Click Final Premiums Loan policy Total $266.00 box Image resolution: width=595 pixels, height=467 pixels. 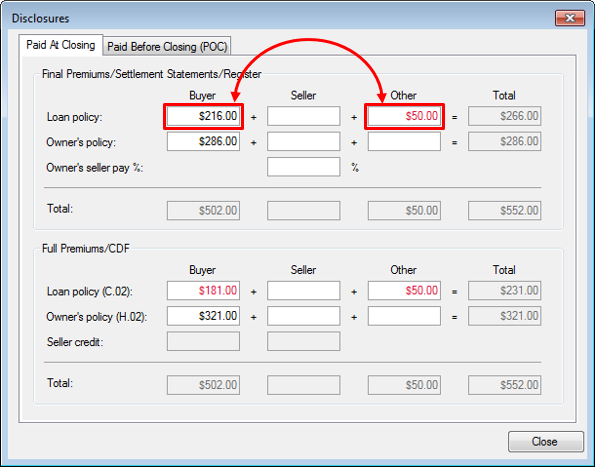[x=504, y=116]
